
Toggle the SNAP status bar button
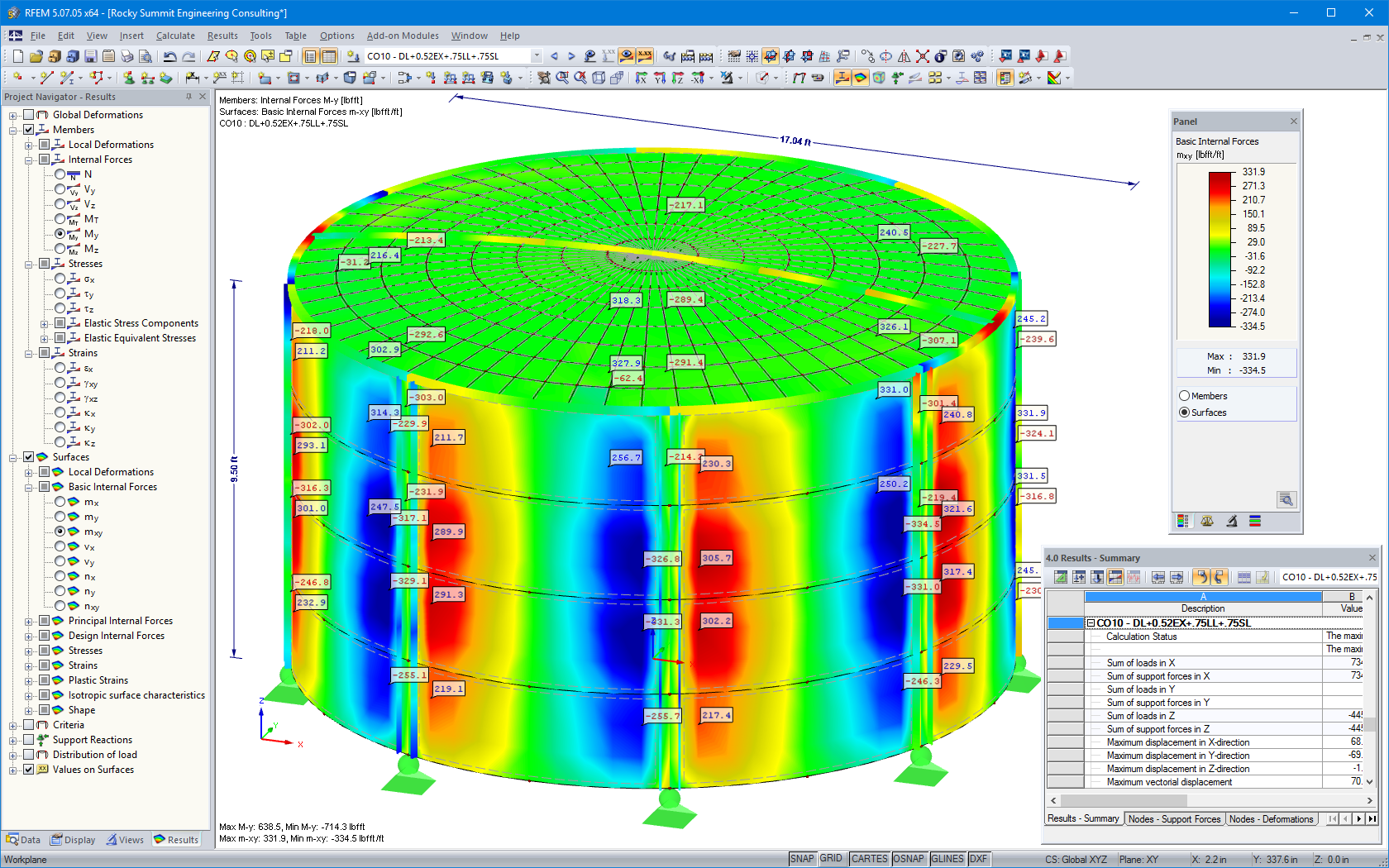(x=802, y=859)
